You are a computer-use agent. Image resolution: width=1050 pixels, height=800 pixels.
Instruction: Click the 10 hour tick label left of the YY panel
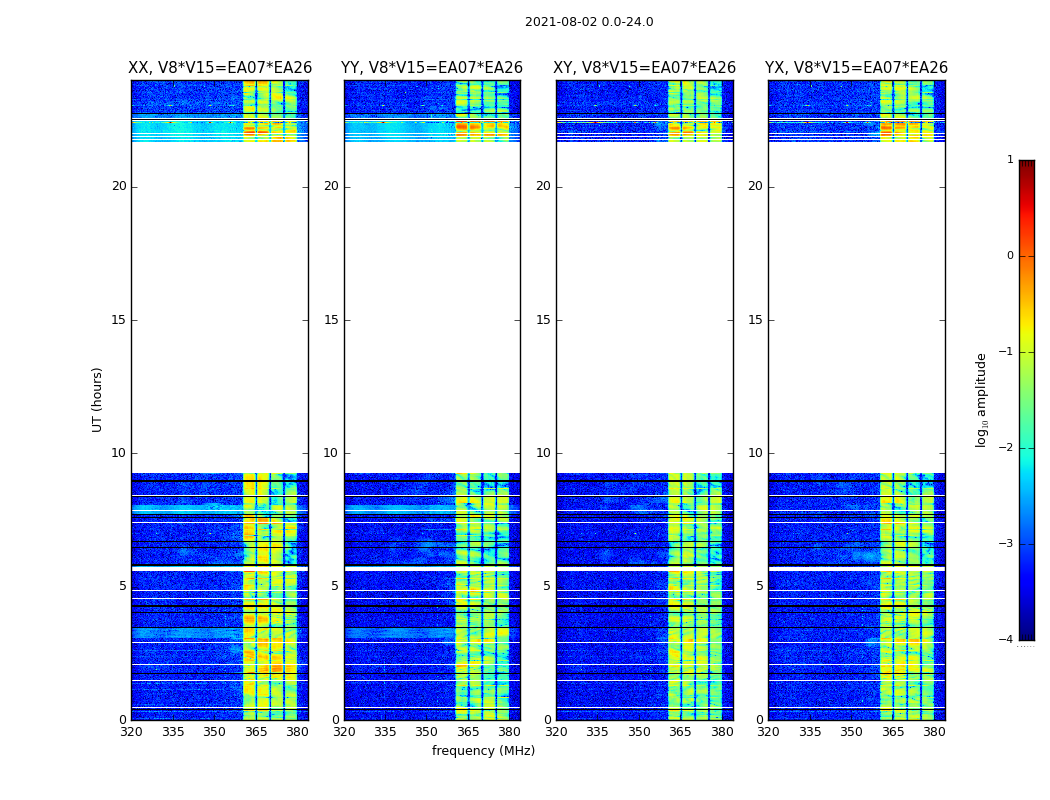pos(331,453)
